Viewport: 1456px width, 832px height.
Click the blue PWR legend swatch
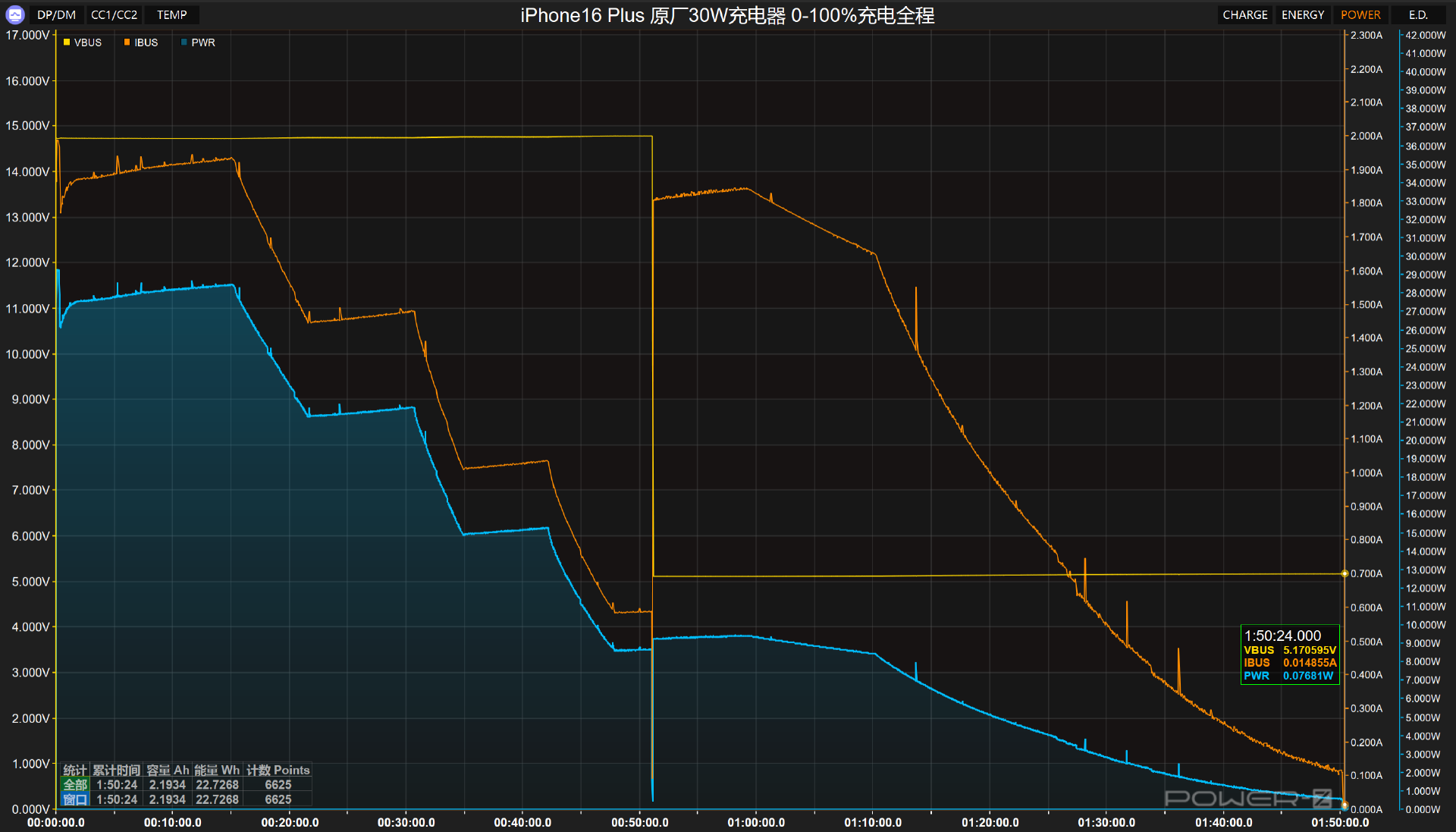click(184, 42)
